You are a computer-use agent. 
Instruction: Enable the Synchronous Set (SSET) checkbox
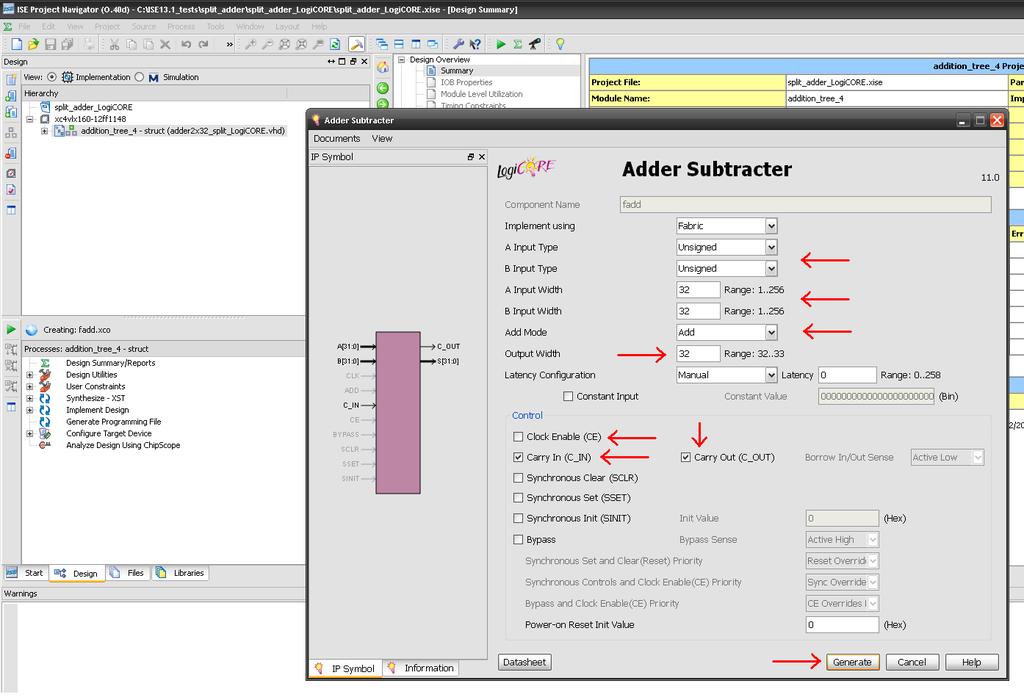point(518,498)
